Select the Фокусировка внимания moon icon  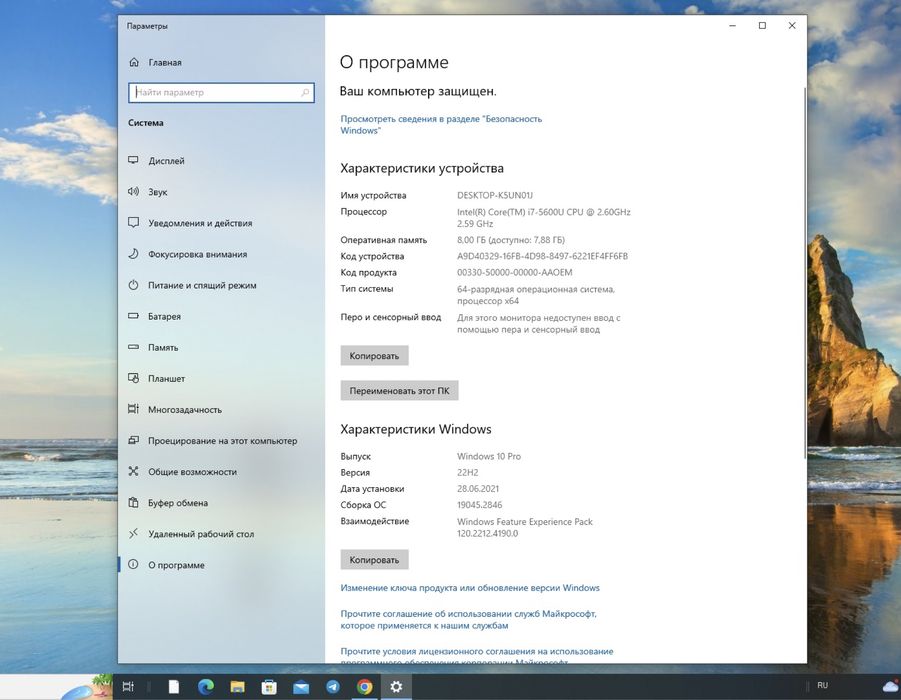pos(133,253)
